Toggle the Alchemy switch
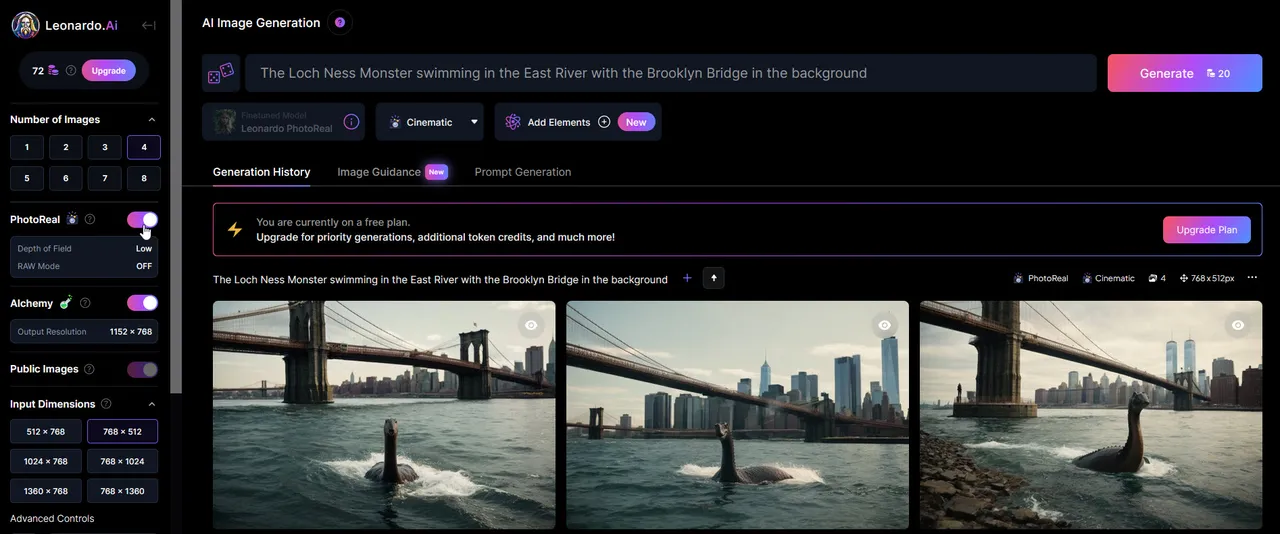Screen dimensions: 1280x534 tap(142, 303)
